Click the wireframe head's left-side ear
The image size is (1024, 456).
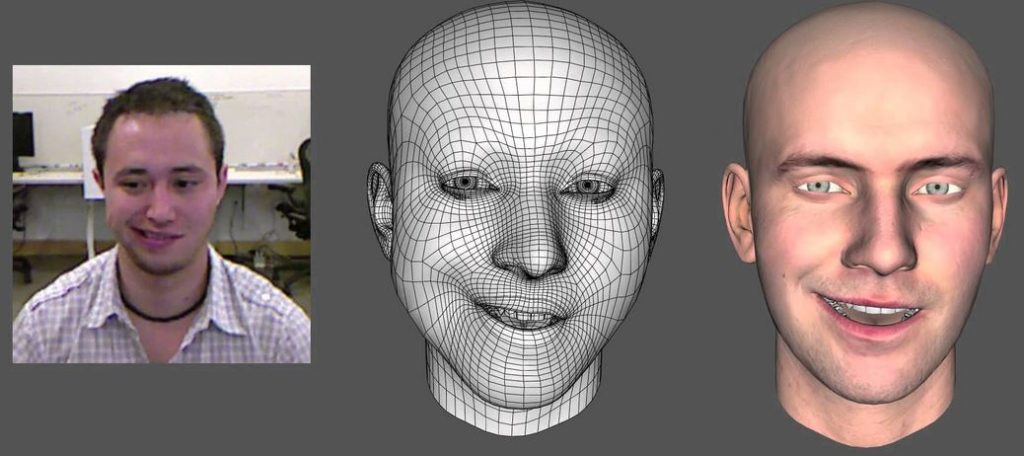point(380,207)
